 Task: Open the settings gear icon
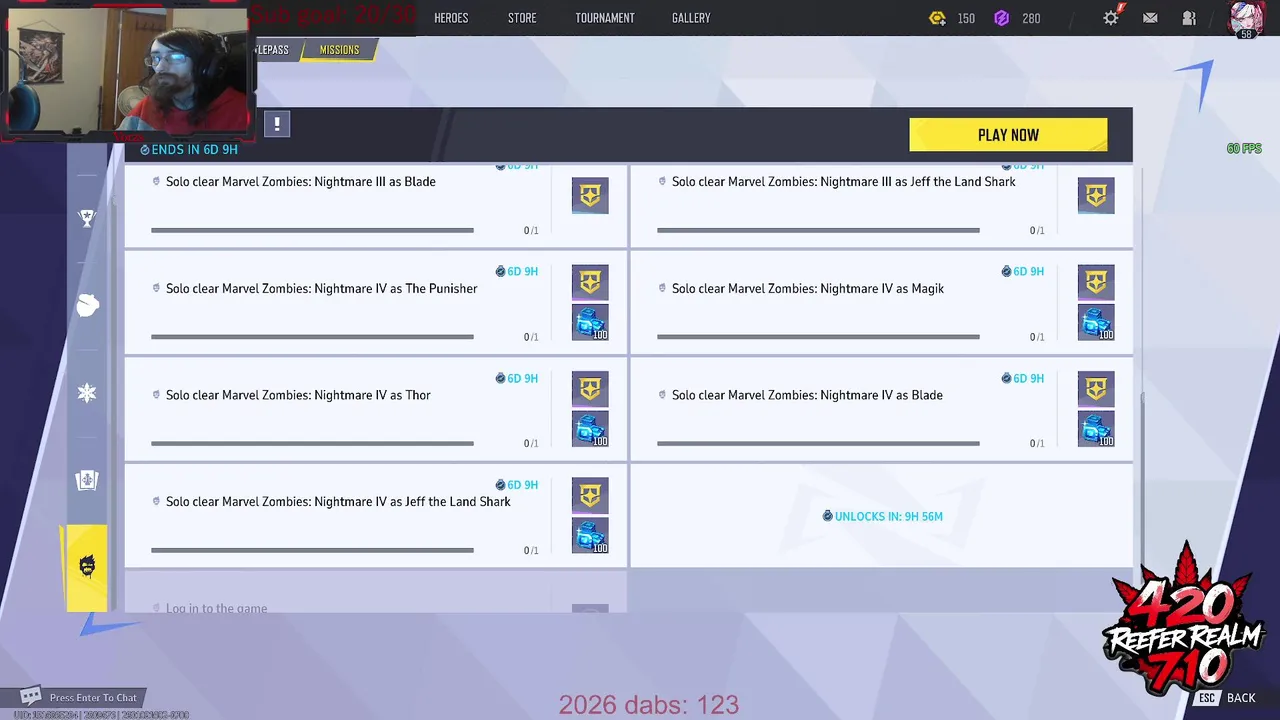[x=1111, y=18]
